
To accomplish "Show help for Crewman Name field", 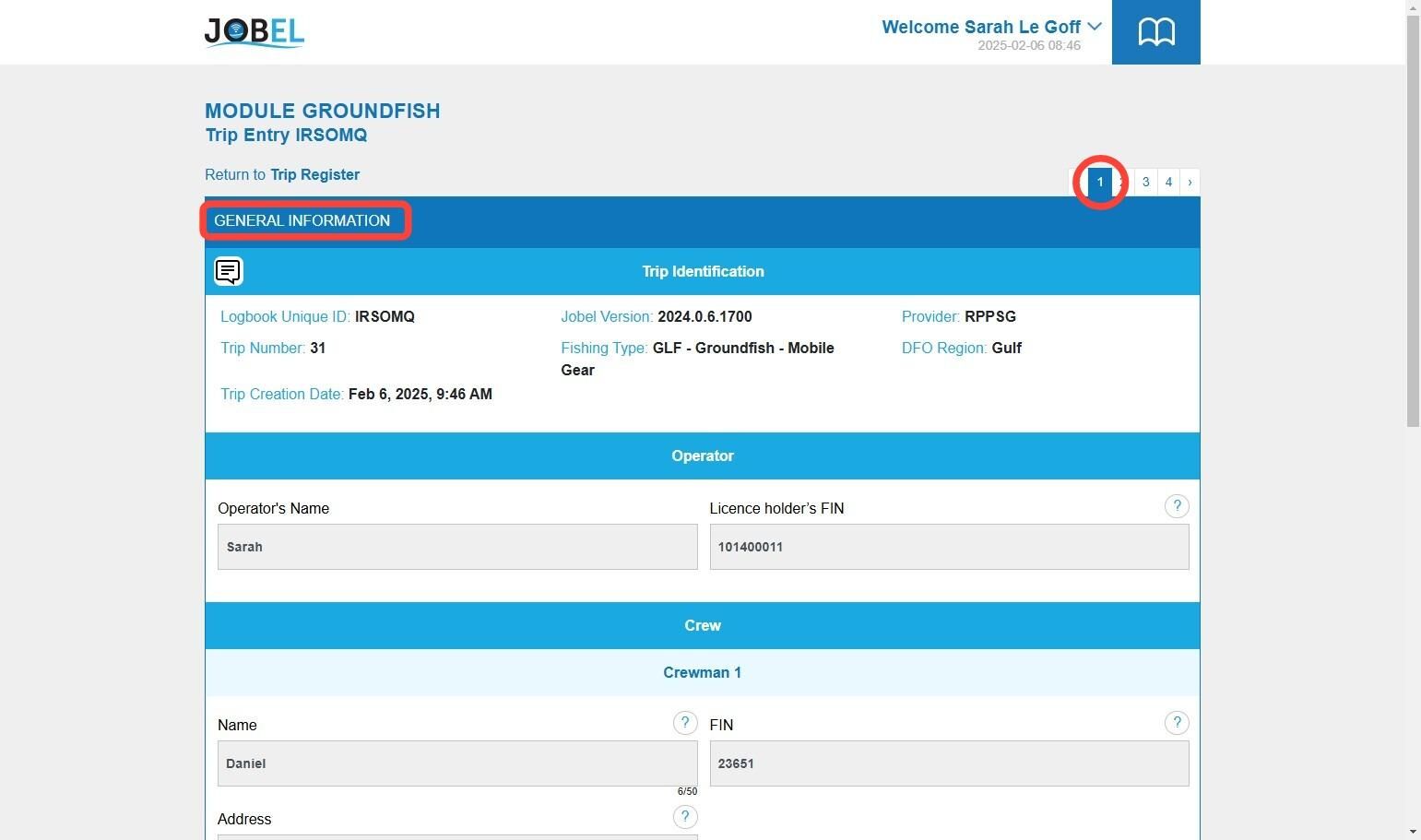I will click(685, 723).
